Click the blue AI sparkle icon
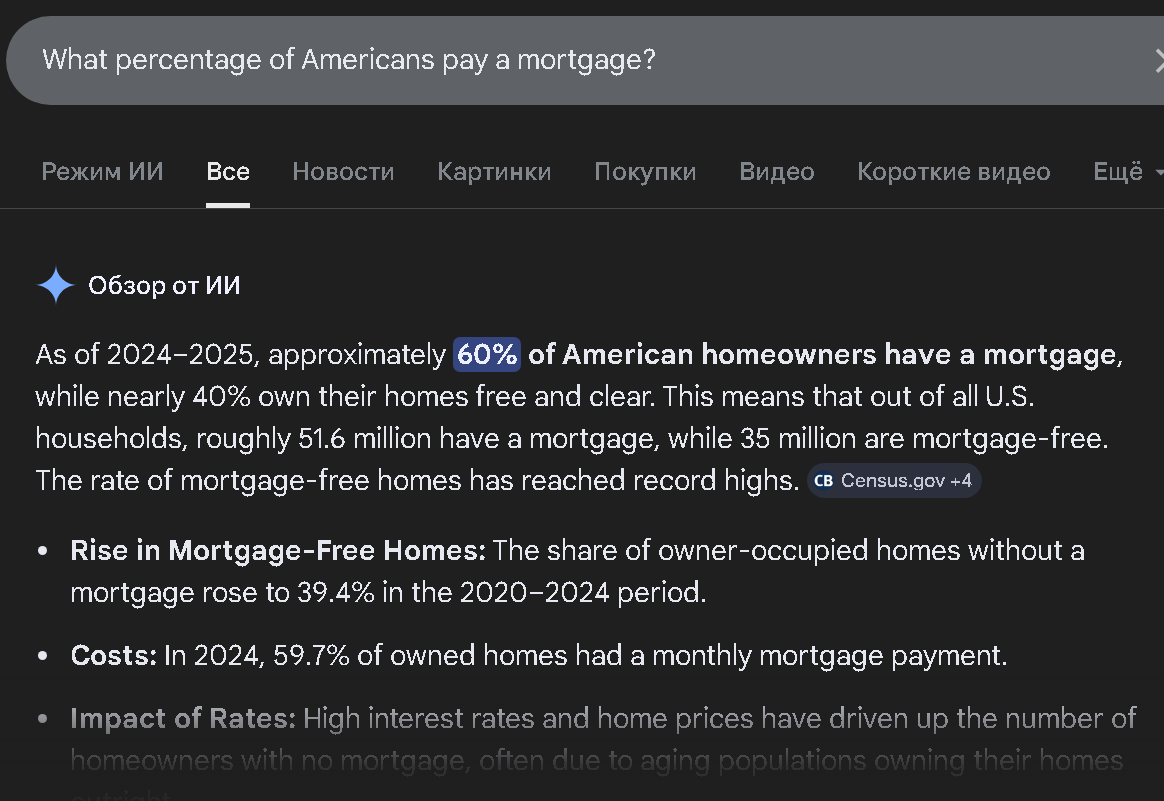The image size is (1164, 801). tap(56, 286)
